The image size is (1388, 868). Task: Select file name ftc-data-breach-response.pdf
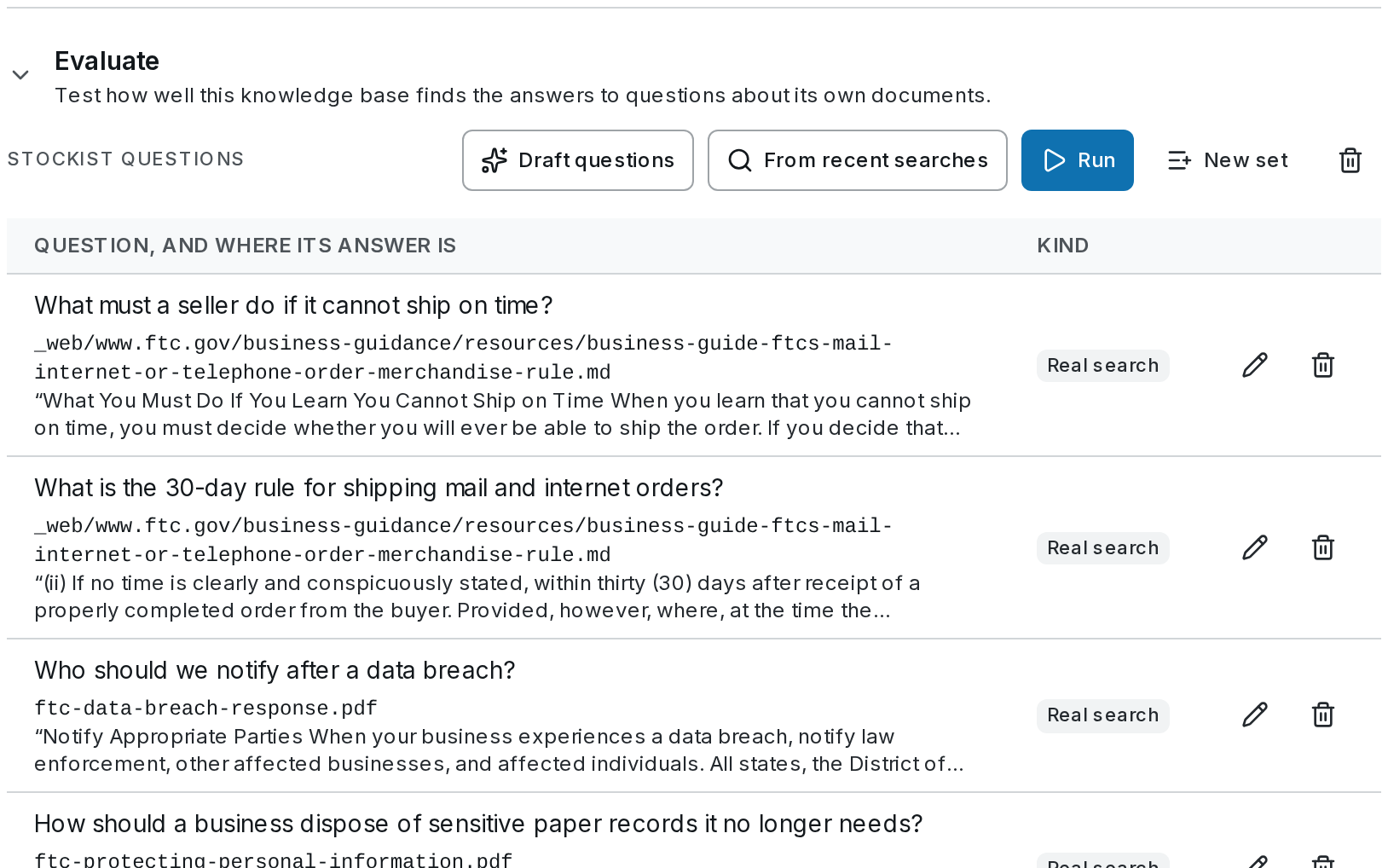pyautogui.click(x=205, y=708)
